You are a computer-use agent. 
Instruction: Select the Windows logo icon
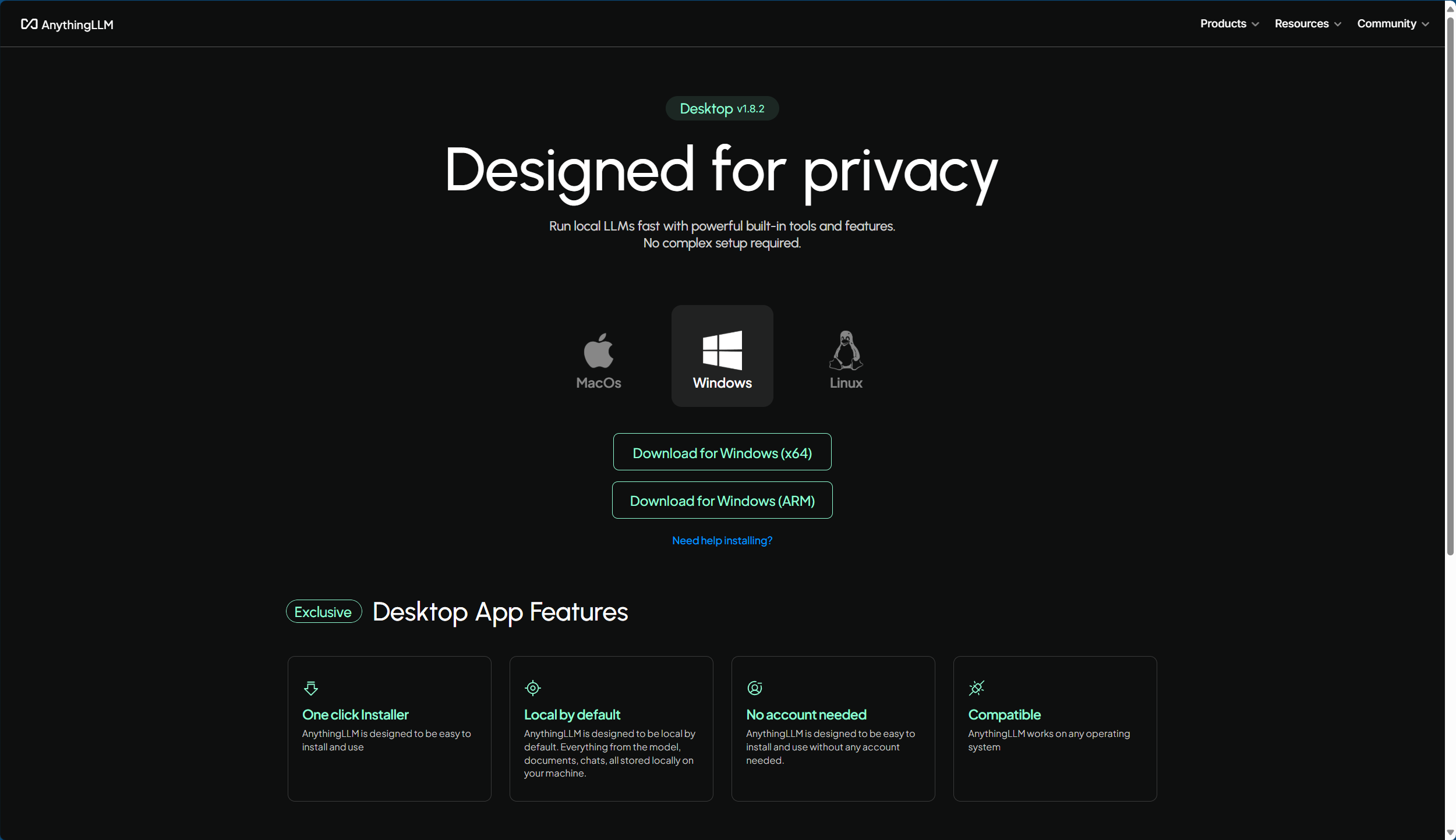[x=722, y=350]
